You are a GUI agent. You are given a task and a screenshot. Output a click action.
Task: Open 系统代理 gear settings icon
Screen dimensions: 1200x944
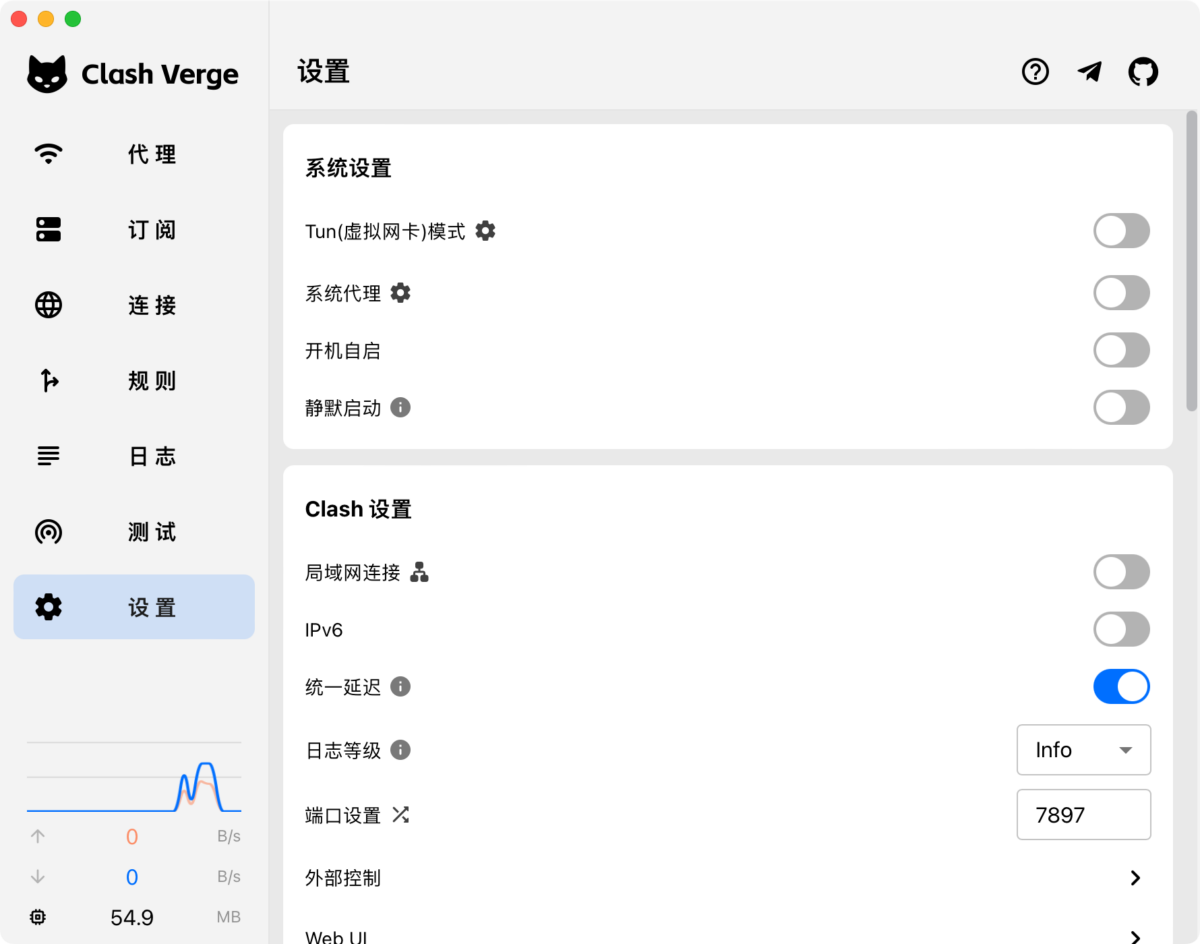[x=400, y=293]
